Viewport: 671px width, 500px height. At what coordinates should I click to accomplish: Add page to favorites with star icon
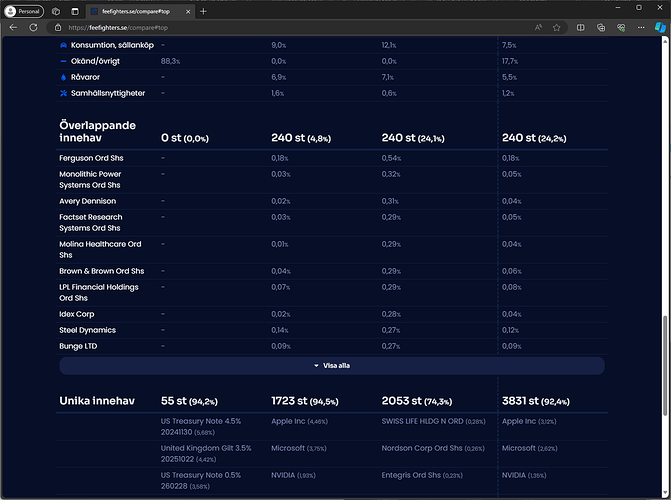click(x=557, y=28)
